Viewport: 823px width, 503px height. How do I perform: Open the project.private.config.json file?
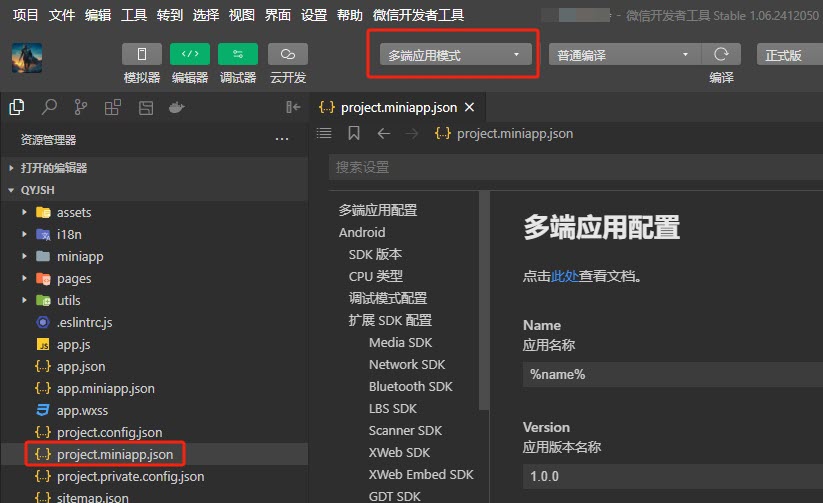click(154, 476)
